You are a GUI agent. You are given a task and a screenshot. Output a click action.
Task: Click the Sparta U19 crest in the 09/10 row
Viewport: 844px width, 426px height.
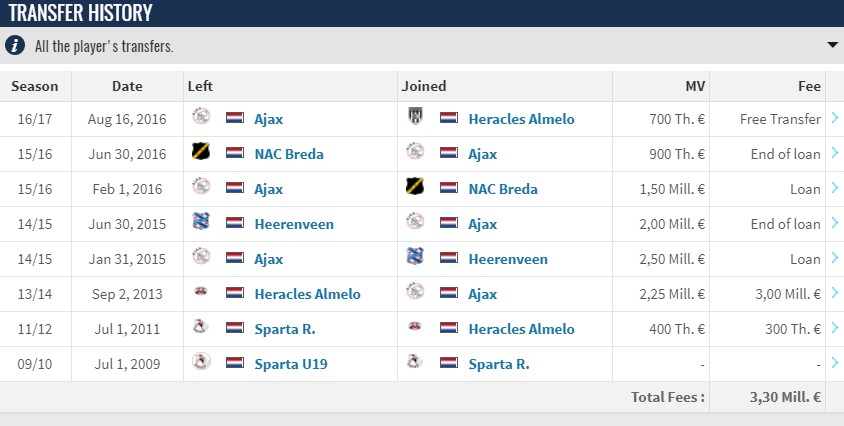pos(201,361)
